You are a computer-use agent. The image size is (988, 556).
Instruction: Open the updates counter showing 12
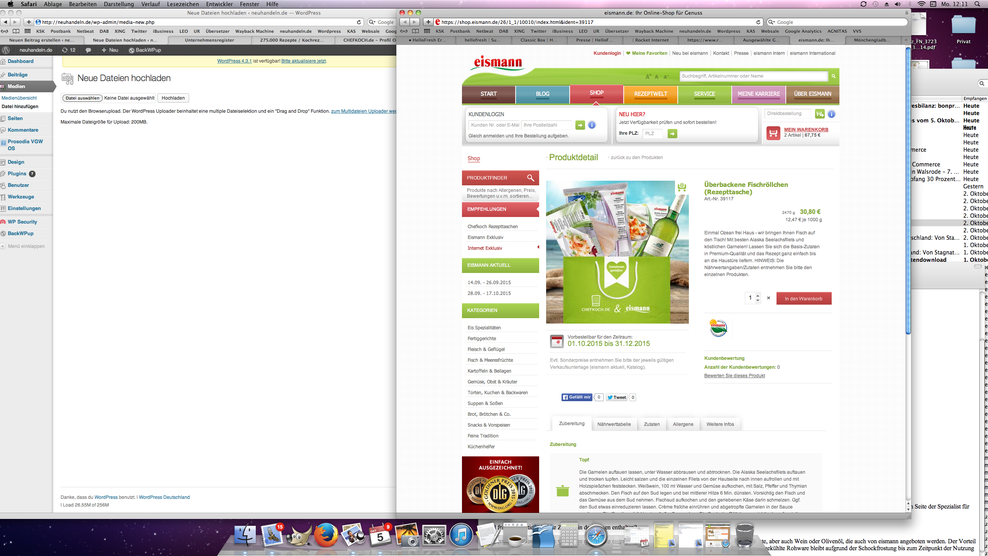pos(69,50)
